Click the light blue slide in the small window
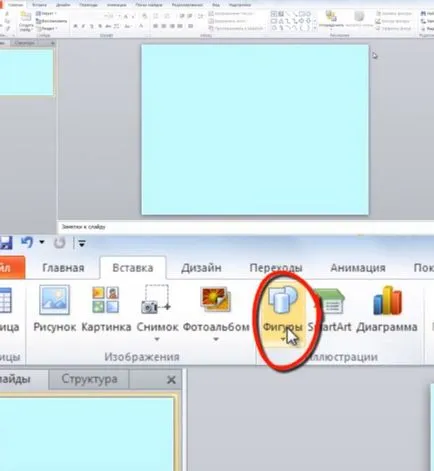 click(255, 130)
